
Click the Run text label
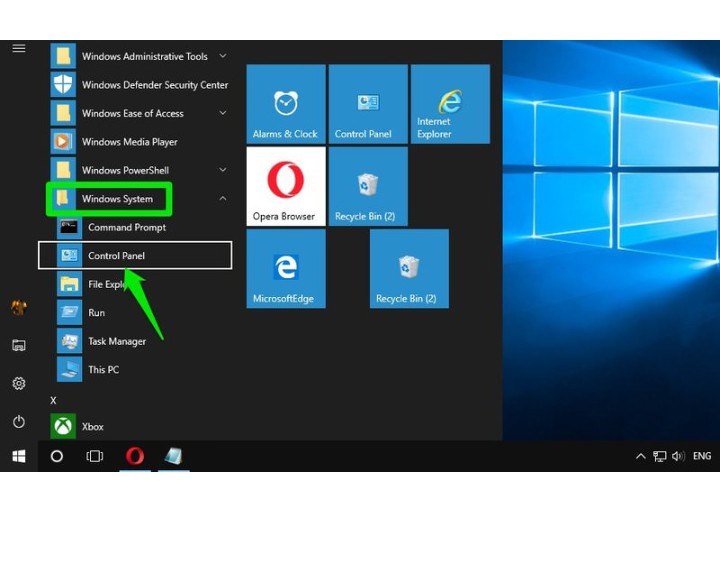(x=96, y=313)
